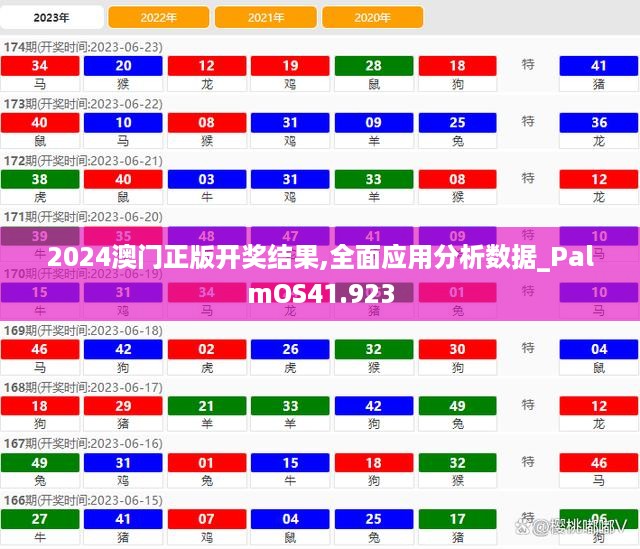Select green ball 27 in the 166期 row
The width and height of the screenshot is (640, 549).
tap(40, 519)
